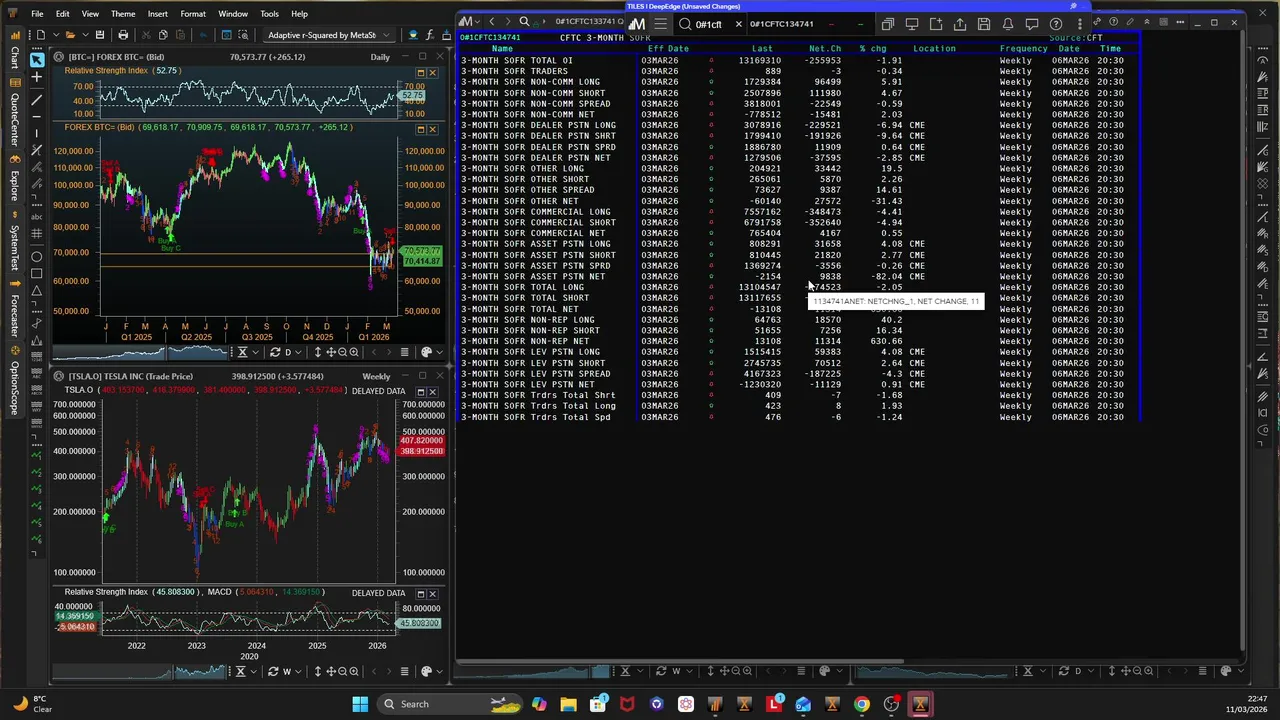Open the Format menu

coord(193,14)
